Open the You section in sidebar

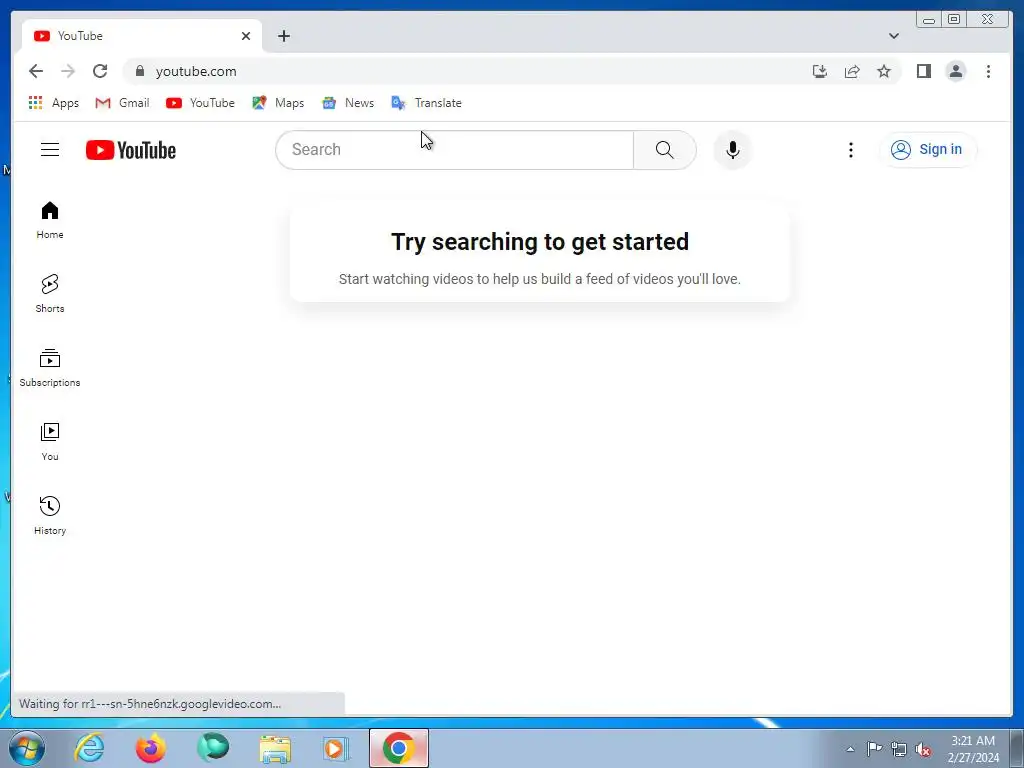(50, 441)
